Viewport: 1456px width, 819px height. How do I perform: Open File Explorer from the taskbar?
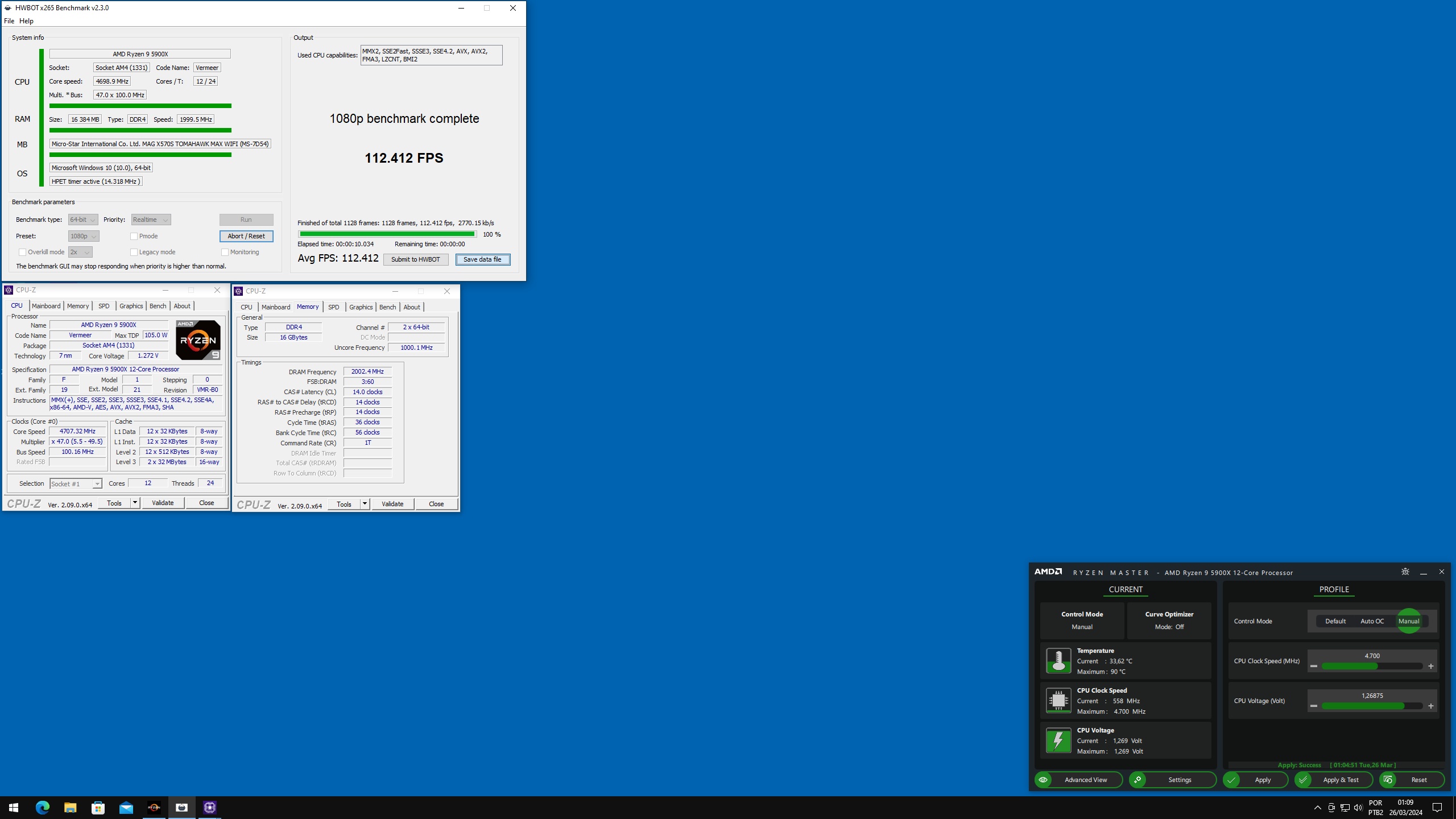coord(70,808)
